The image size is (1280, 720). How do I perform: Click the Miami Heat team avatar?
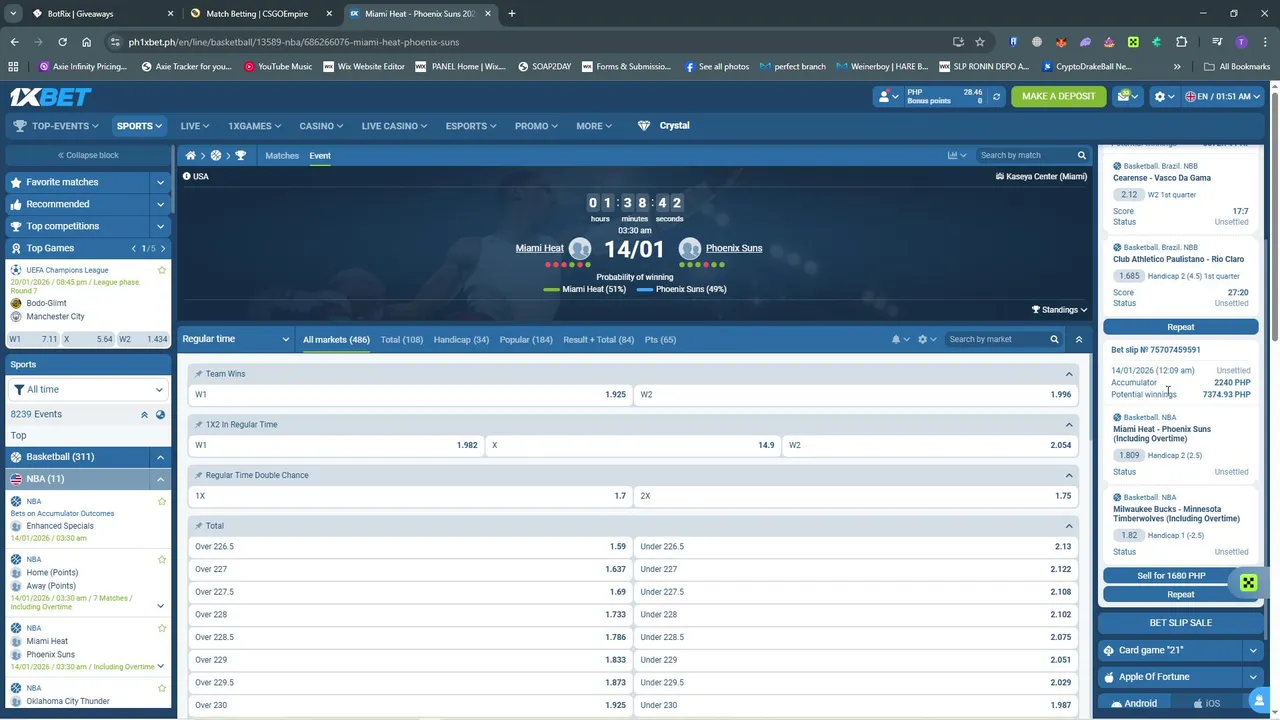tap(580, 249)
